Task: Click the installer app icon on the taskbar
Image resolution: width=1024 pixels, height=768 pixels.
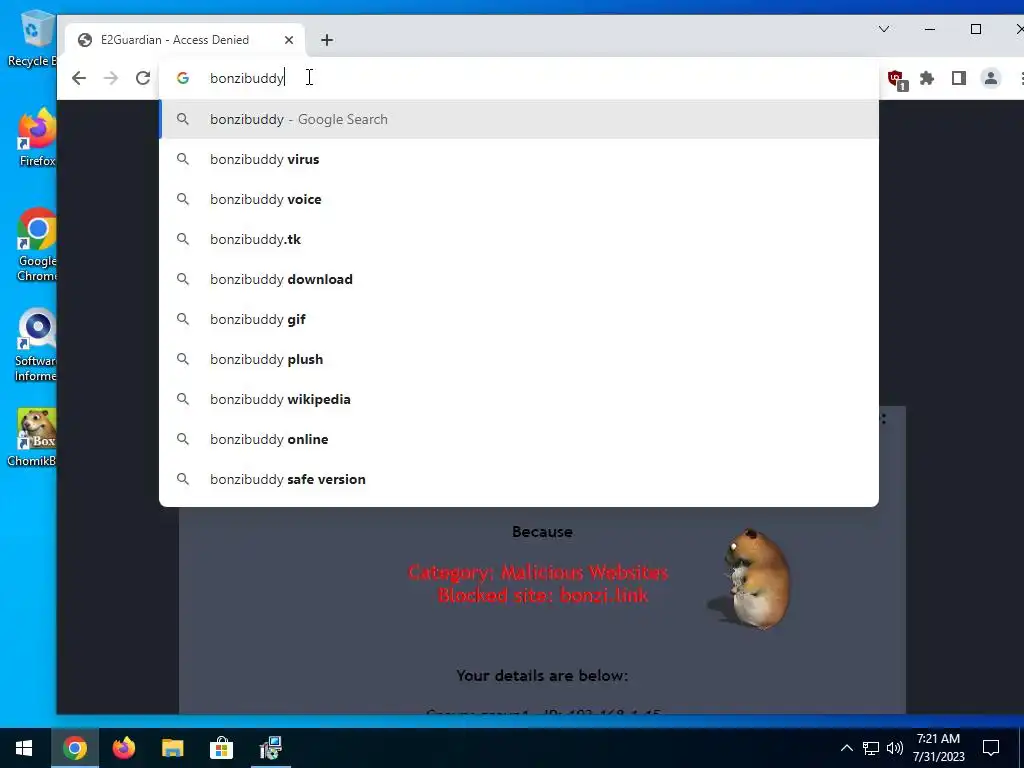Action: tap(270, 748)
